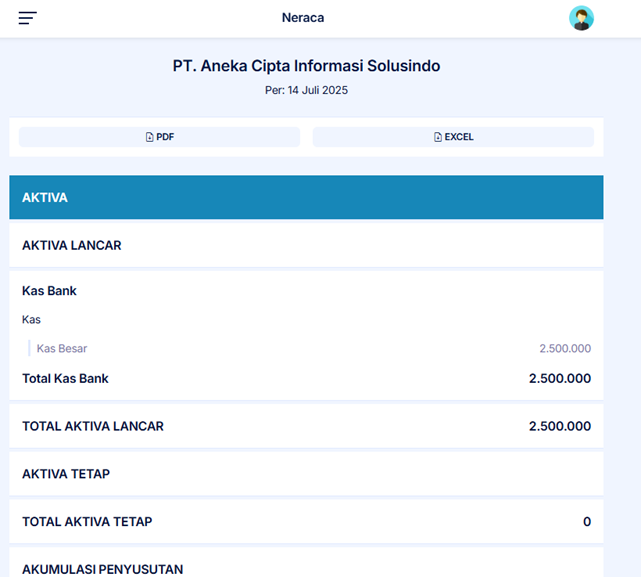The width and height of the screenshot is (641, 577).
Task: Click the Total Kas Bank amount value
Action: (560, 379)
